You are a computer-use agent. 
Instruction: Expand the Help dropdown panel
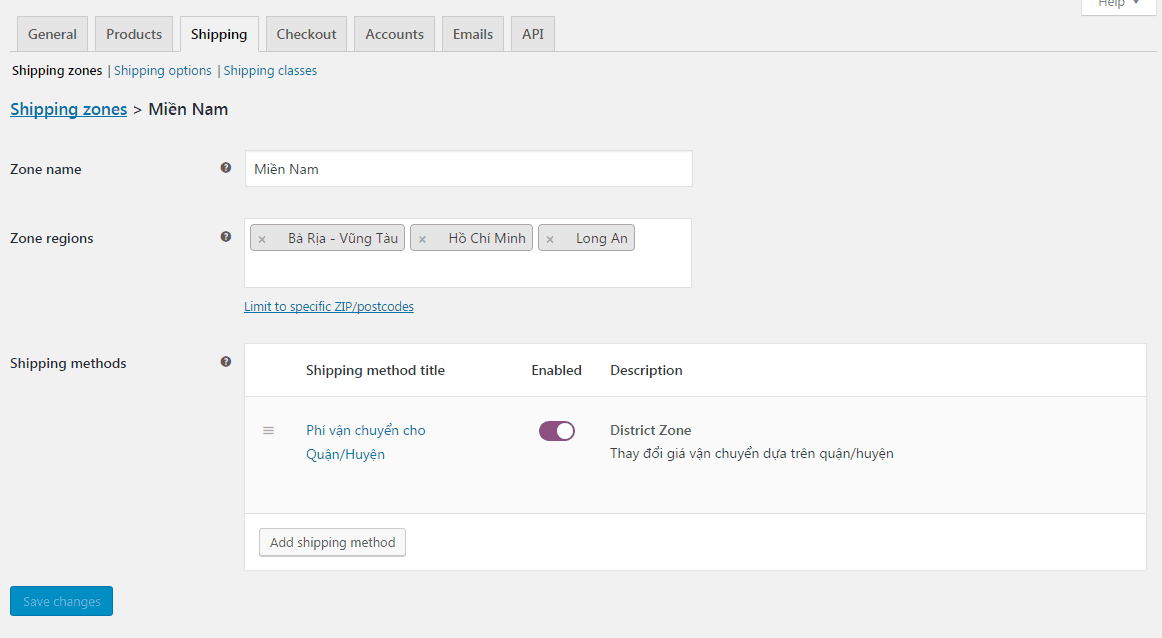tap(1118, 5)
